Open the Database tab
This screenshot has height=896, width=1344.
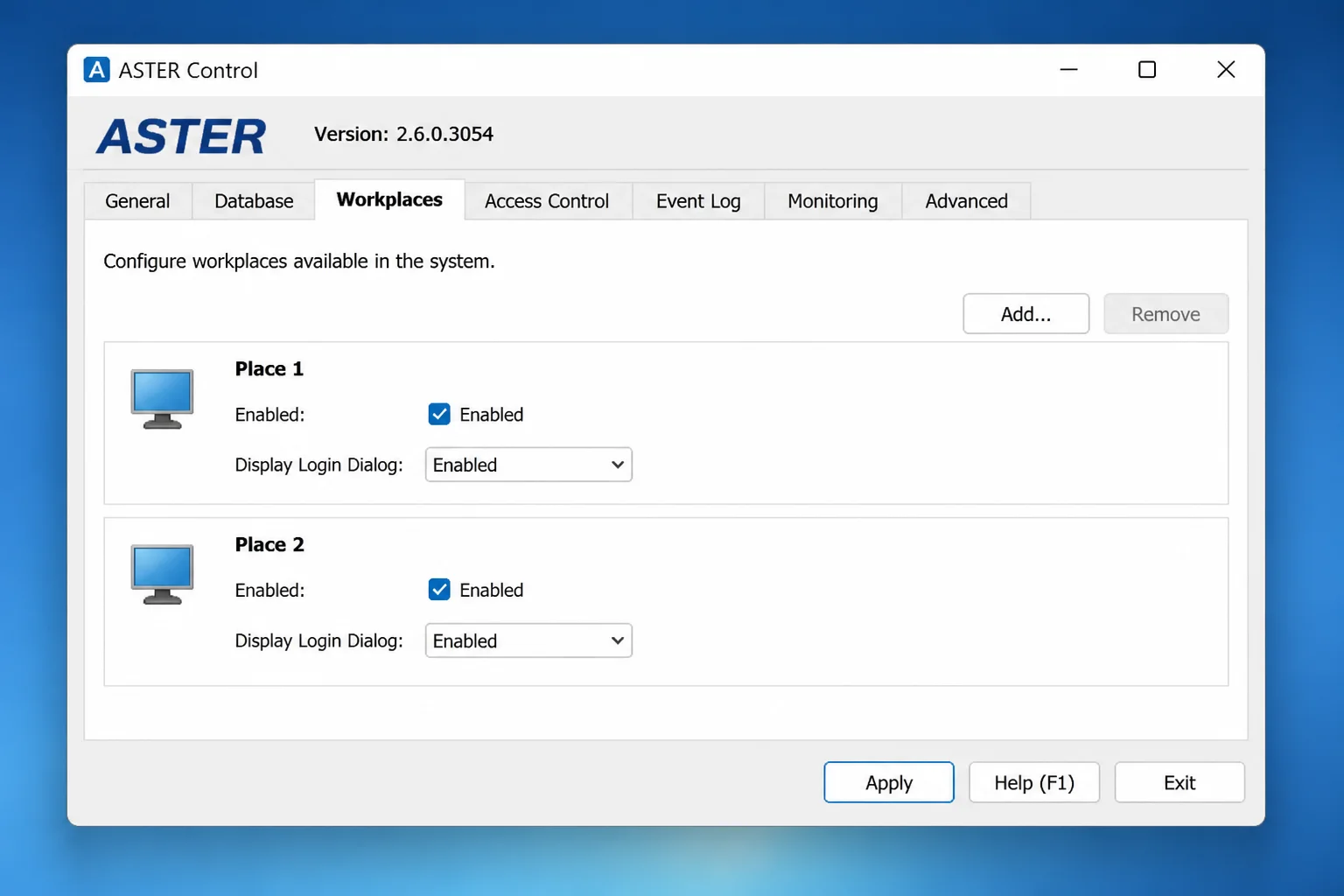[x=254, y=201]
